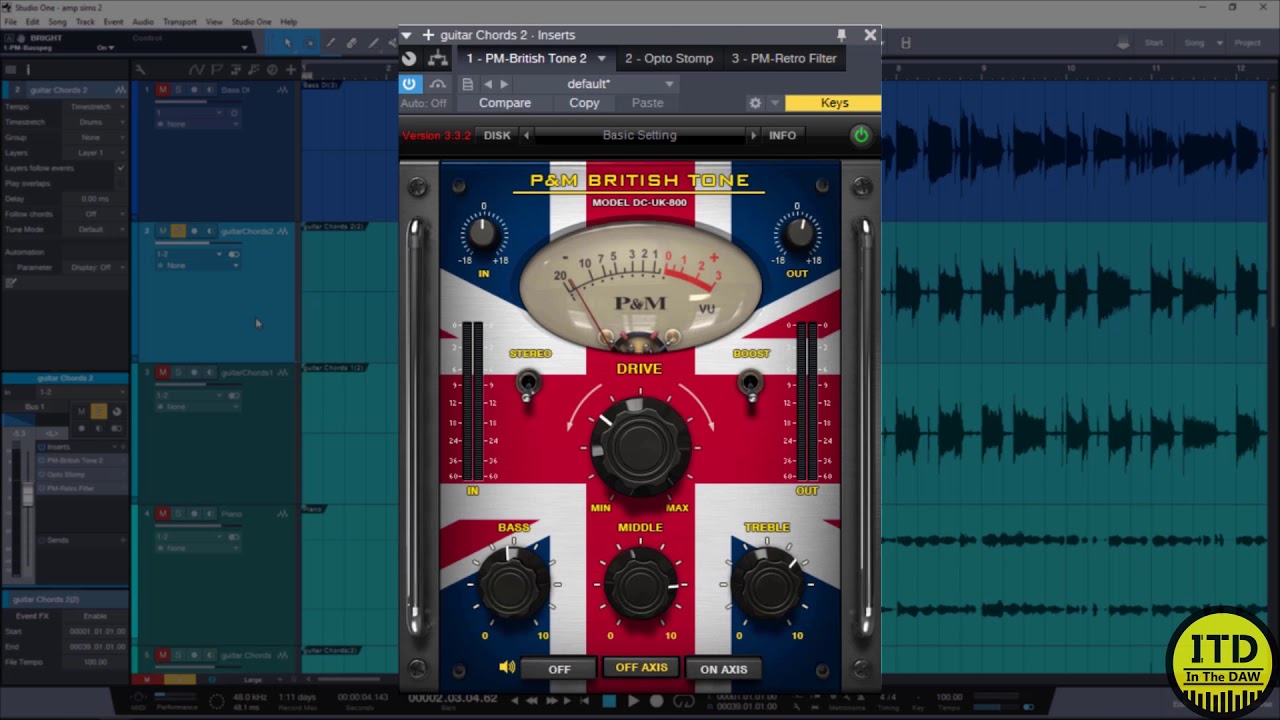Flip the STEREO toggle switch

pos(528,384)
